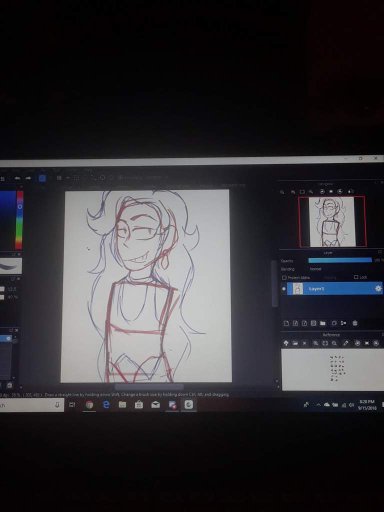Select the highlighted blue toolbar button

[42, 178]
